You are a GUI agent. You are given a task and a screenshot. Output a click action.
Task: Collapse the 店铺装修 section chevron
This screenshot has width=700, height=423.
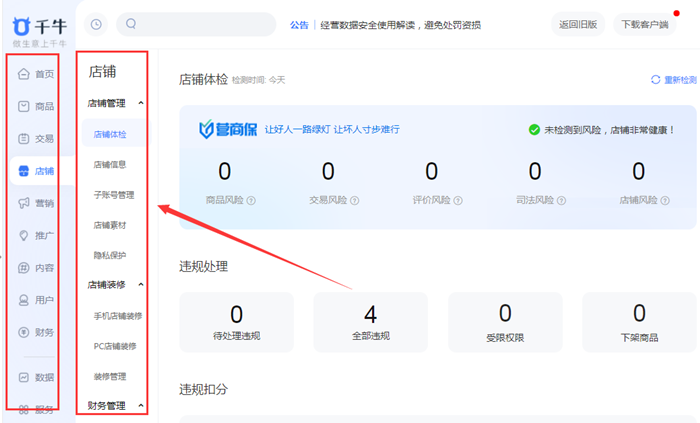140,284
